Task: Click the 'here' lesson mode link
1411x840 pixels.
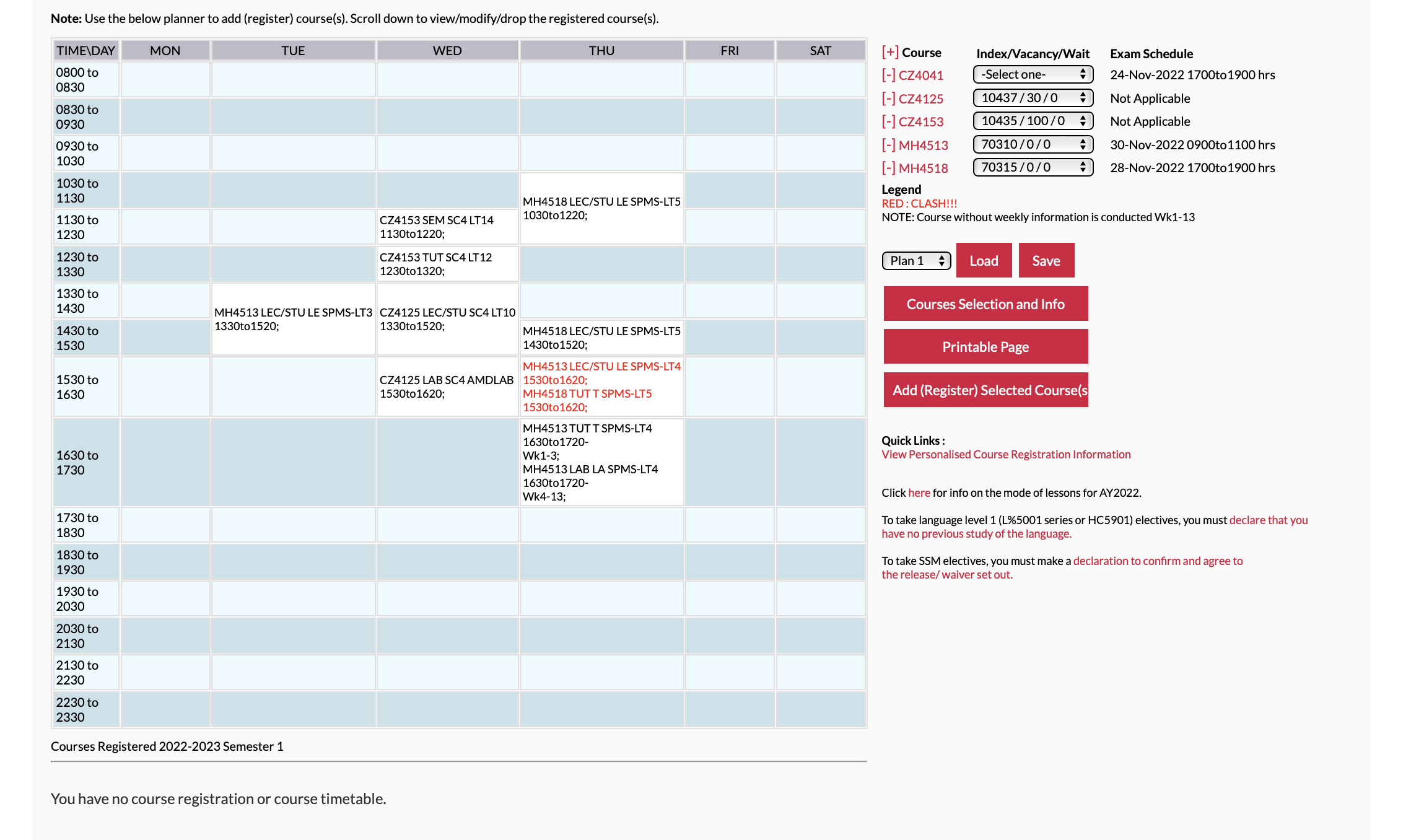Action: pos(919,493)
